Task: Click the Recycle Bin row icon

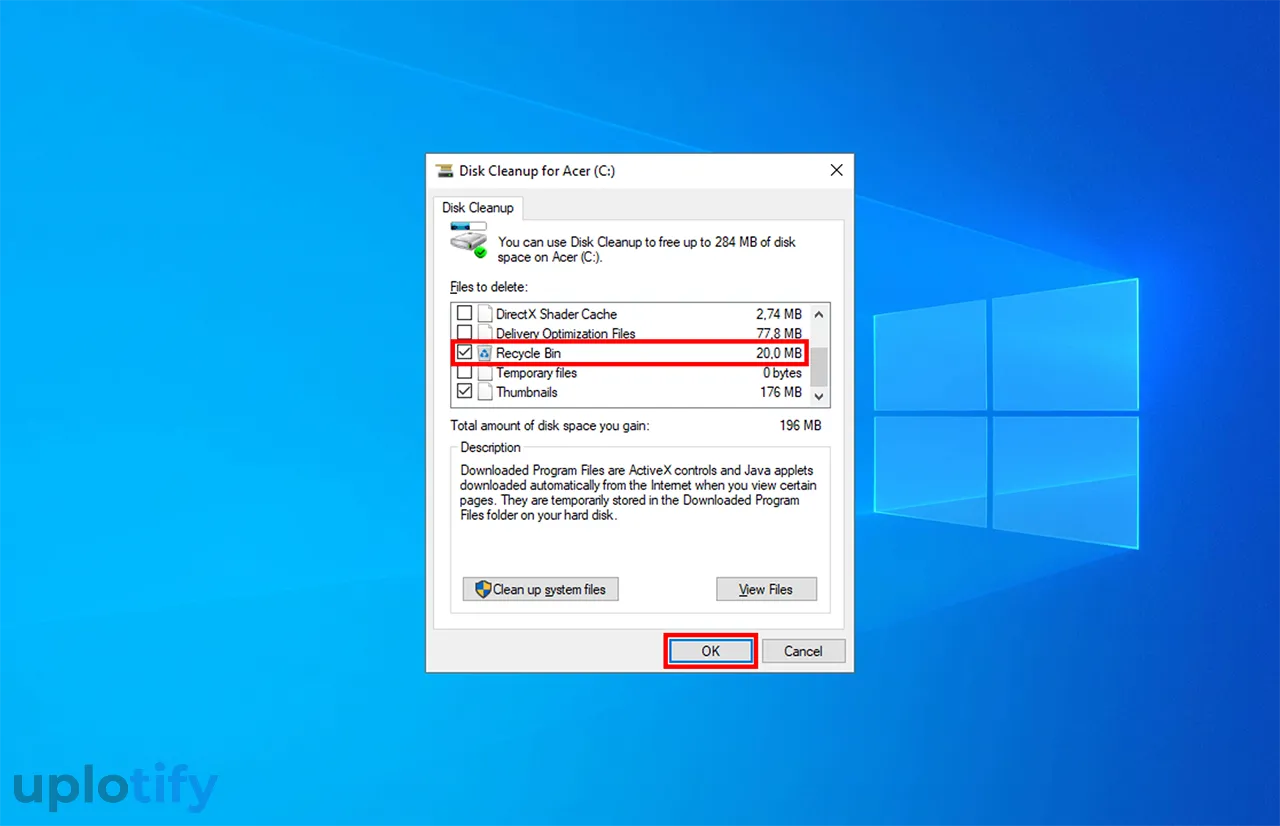Action: [x=485, y=353]
